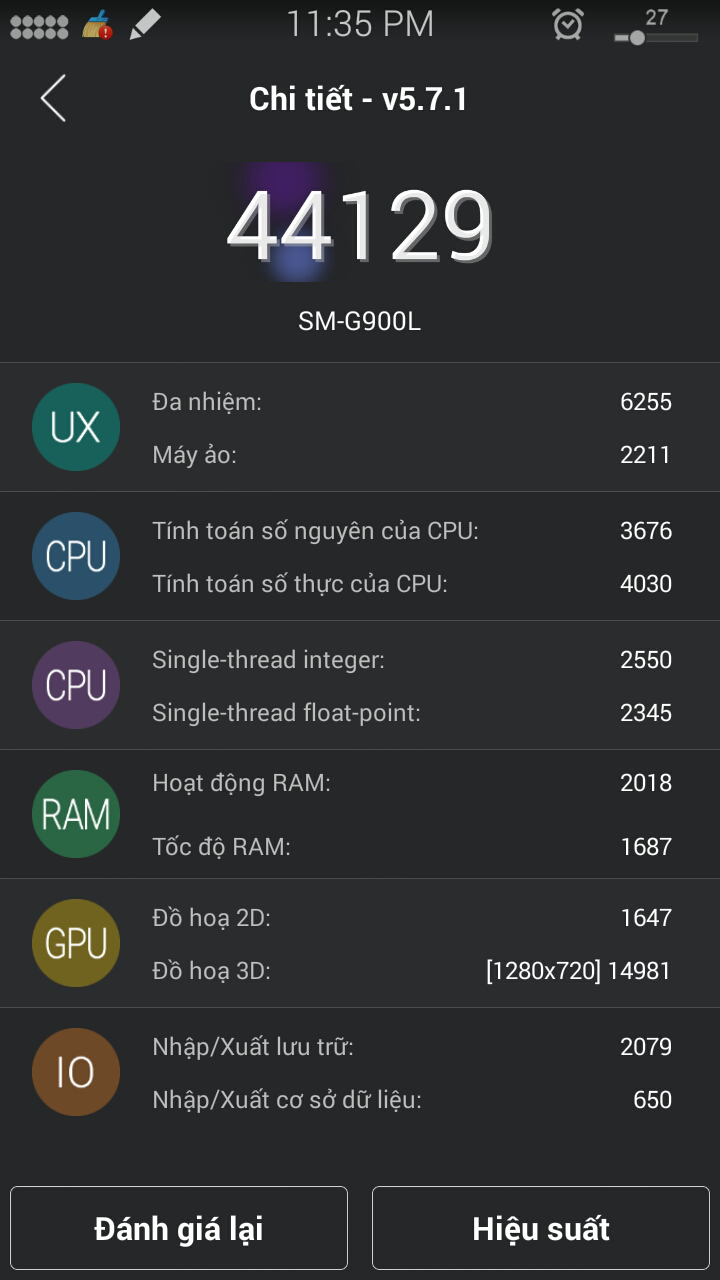This screenshot has width=720, height=1280.
Task: Click the purple single-thread CPU icon
Action: (76, 685)
